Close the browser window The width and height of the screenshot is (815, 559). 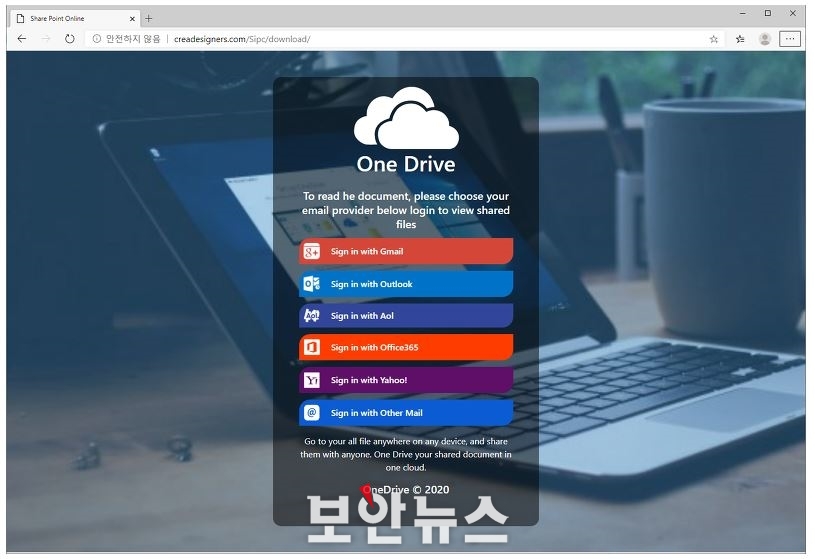coord(793,14)
